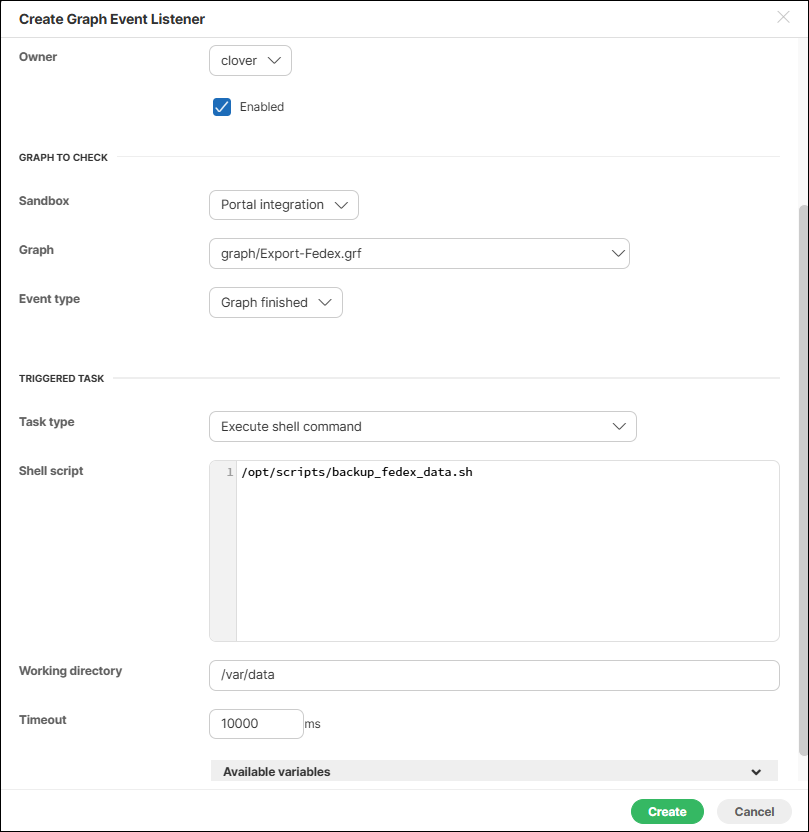Click the Available variables chevron arrow

(x=756, y=772)
